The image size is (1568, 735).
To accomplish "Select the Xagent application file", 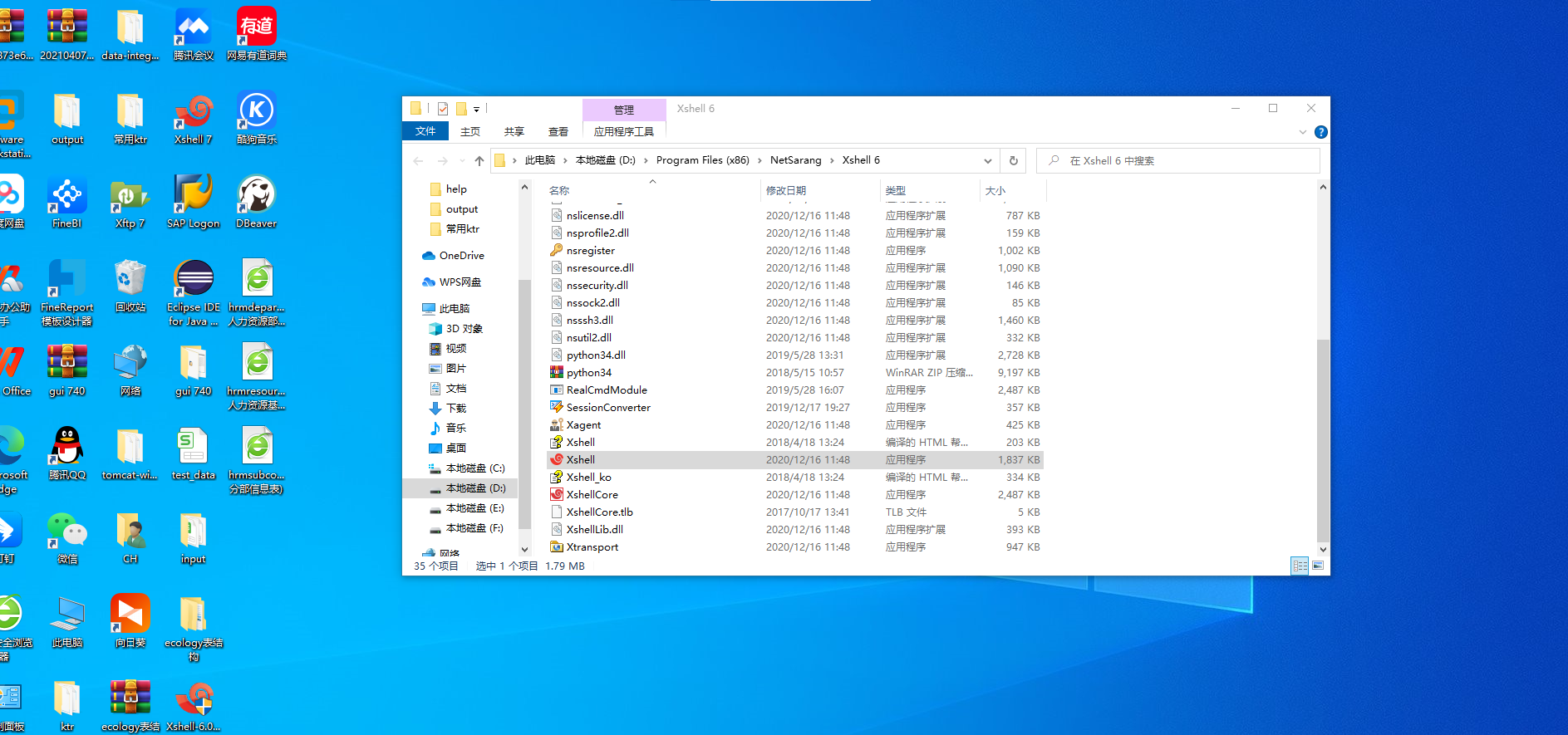I will pyautogui.click(x=795, y=424).
